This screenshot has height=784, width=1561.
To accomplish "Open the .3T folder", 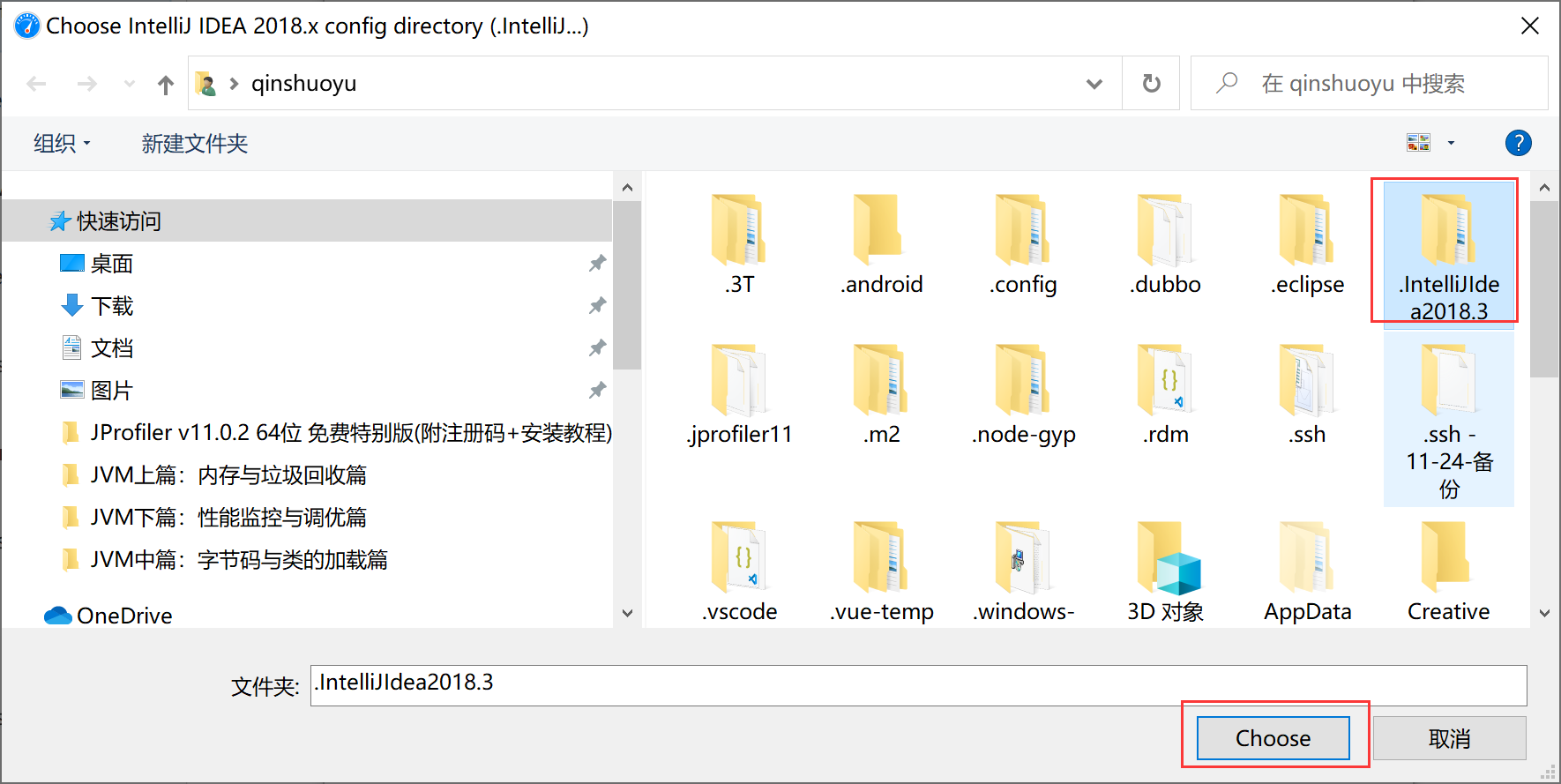I will point(739,243).
